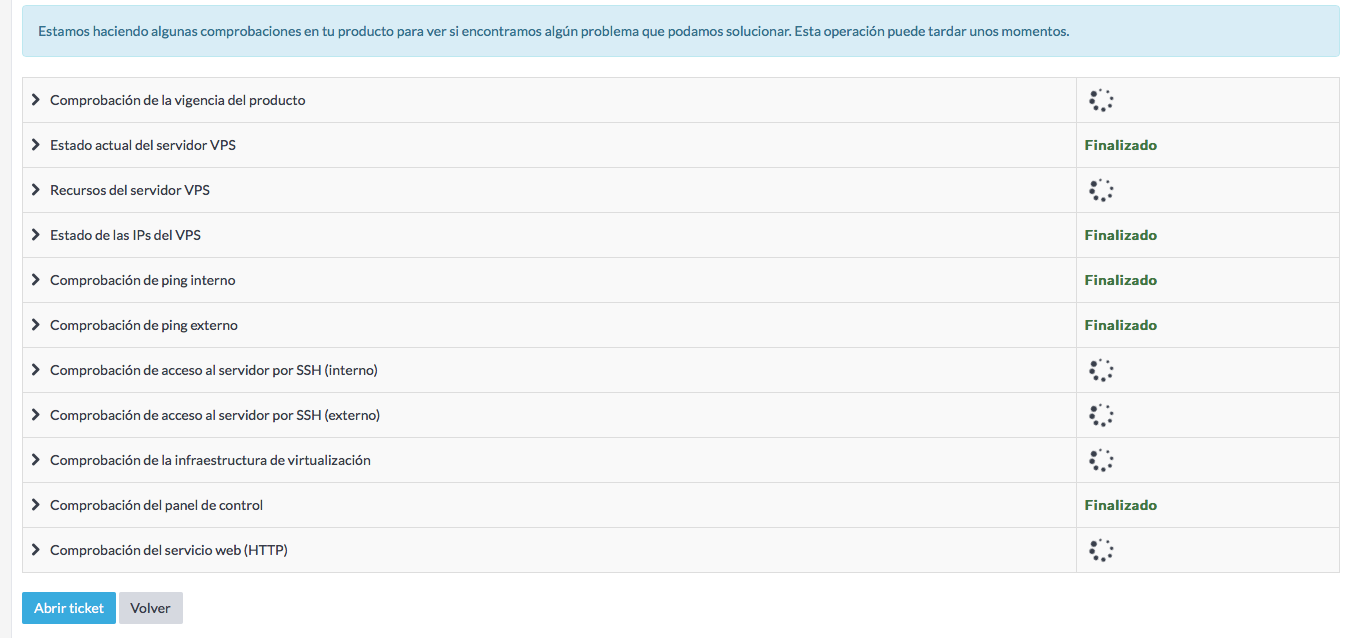
Task: Click the spinner for virtualization infrastructure check
Action: coord(1100,460)
